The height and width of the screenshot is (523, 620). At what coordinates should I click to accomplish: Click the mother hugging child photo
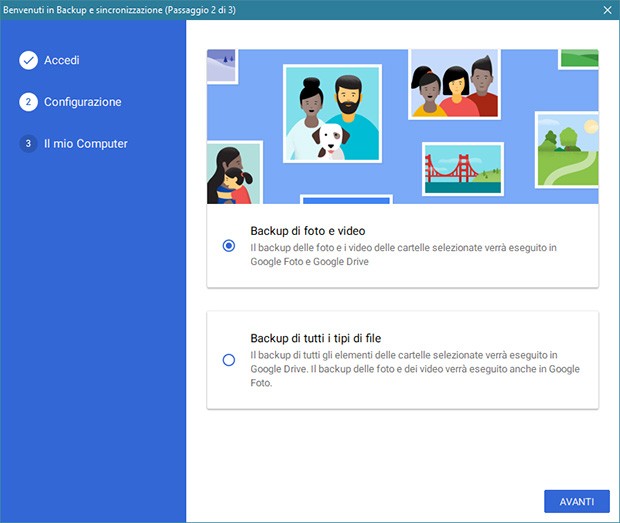[x=232, y=174]
